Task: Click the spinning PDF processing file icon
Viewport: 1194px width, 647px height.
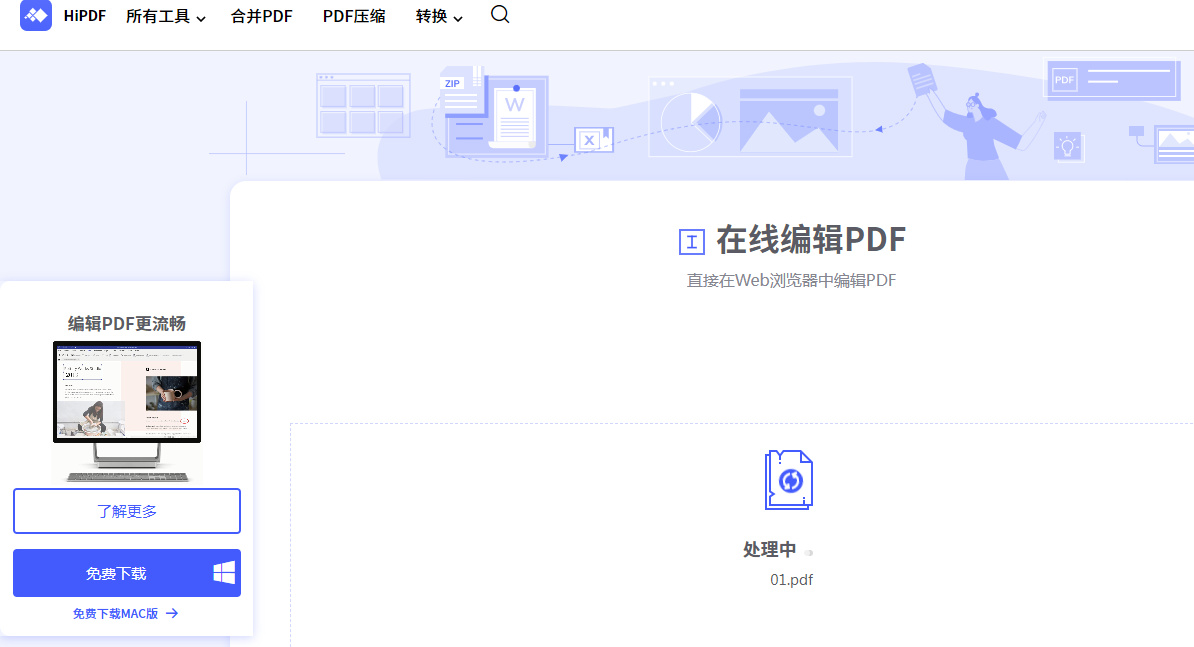Action: pos(791,479)
